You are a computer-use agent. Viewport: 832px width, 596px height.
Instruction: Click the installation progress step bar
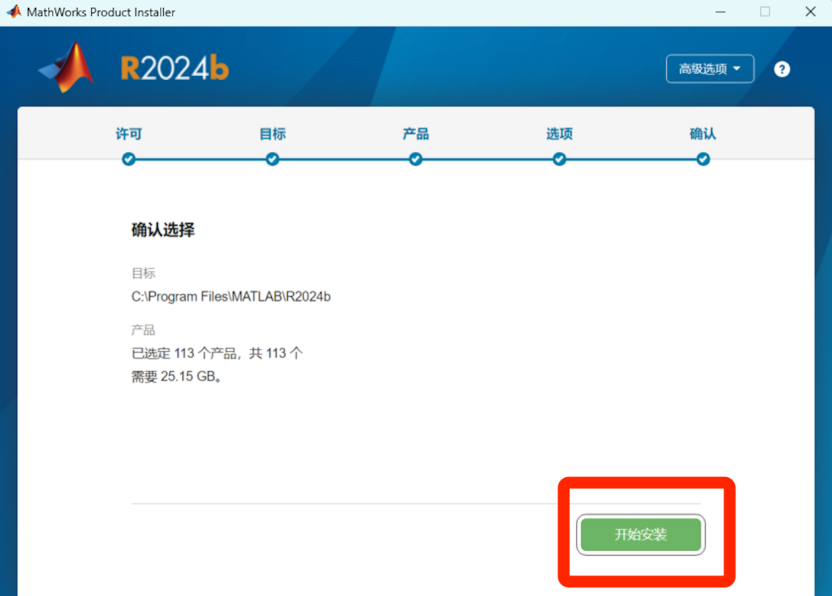pyautogui.click(x=415, y=158)
